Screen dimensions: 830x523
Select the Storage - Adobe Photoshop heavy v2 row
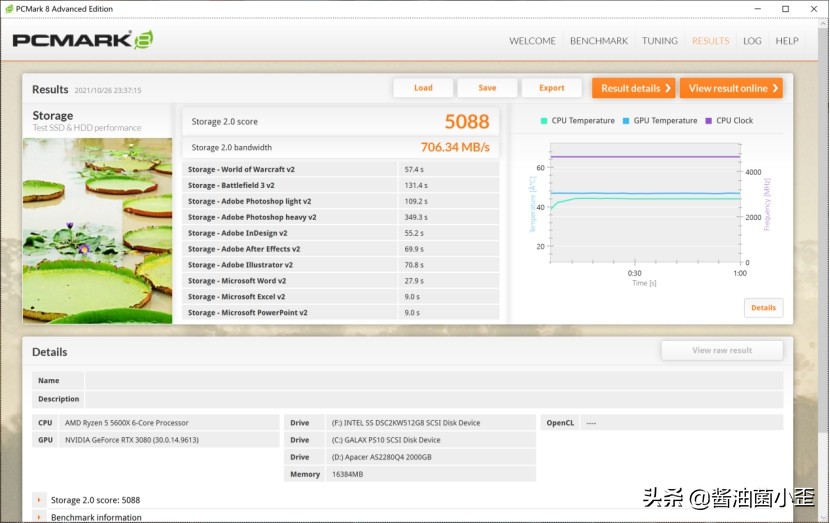[x=341, y=217]
